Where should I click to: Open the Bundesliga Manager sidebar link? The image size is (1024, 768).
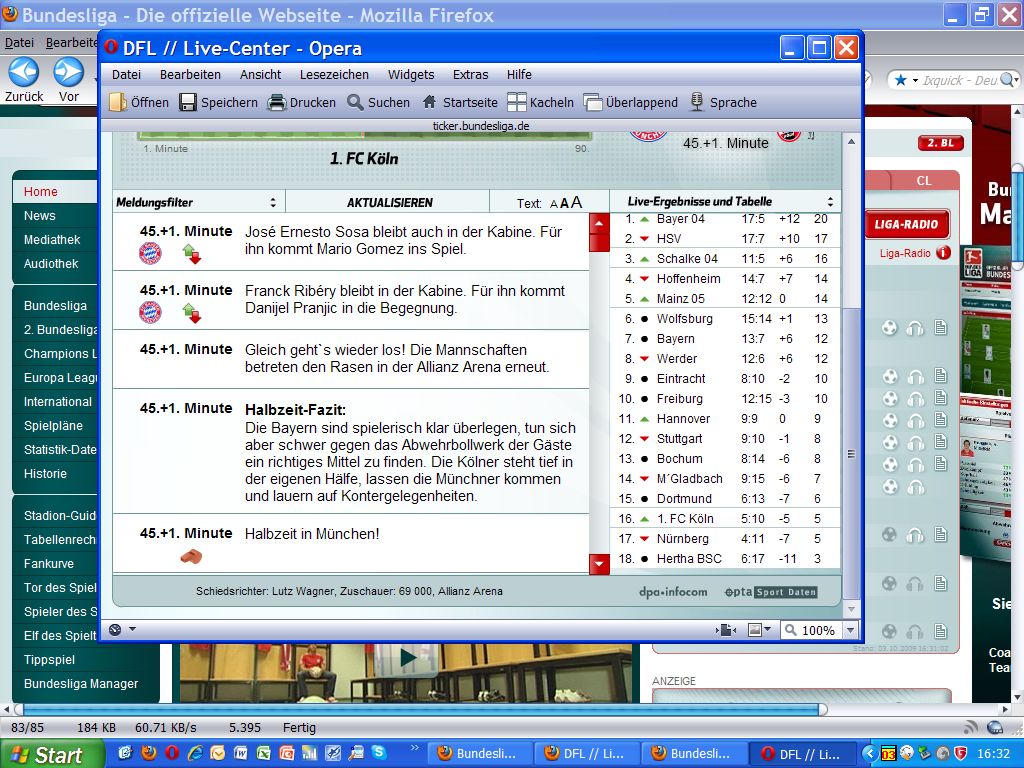[81, 684]
